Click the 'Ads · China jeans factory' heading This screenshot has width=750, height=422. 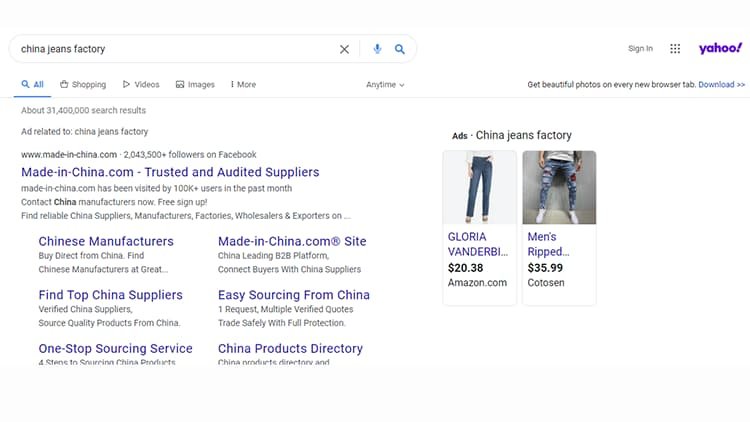(x=512, y=135)
